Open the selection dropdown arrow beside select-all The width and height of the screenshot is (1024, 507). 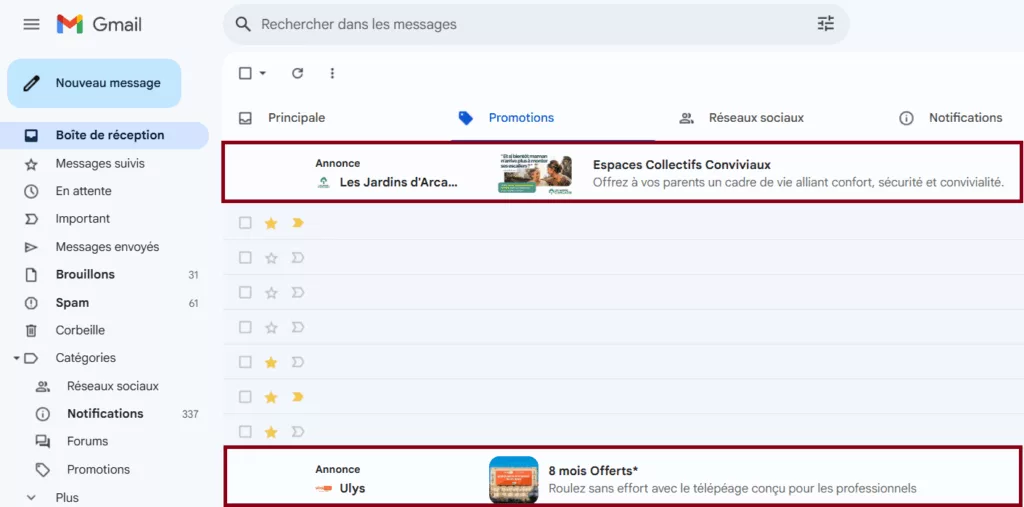point(263,73)
